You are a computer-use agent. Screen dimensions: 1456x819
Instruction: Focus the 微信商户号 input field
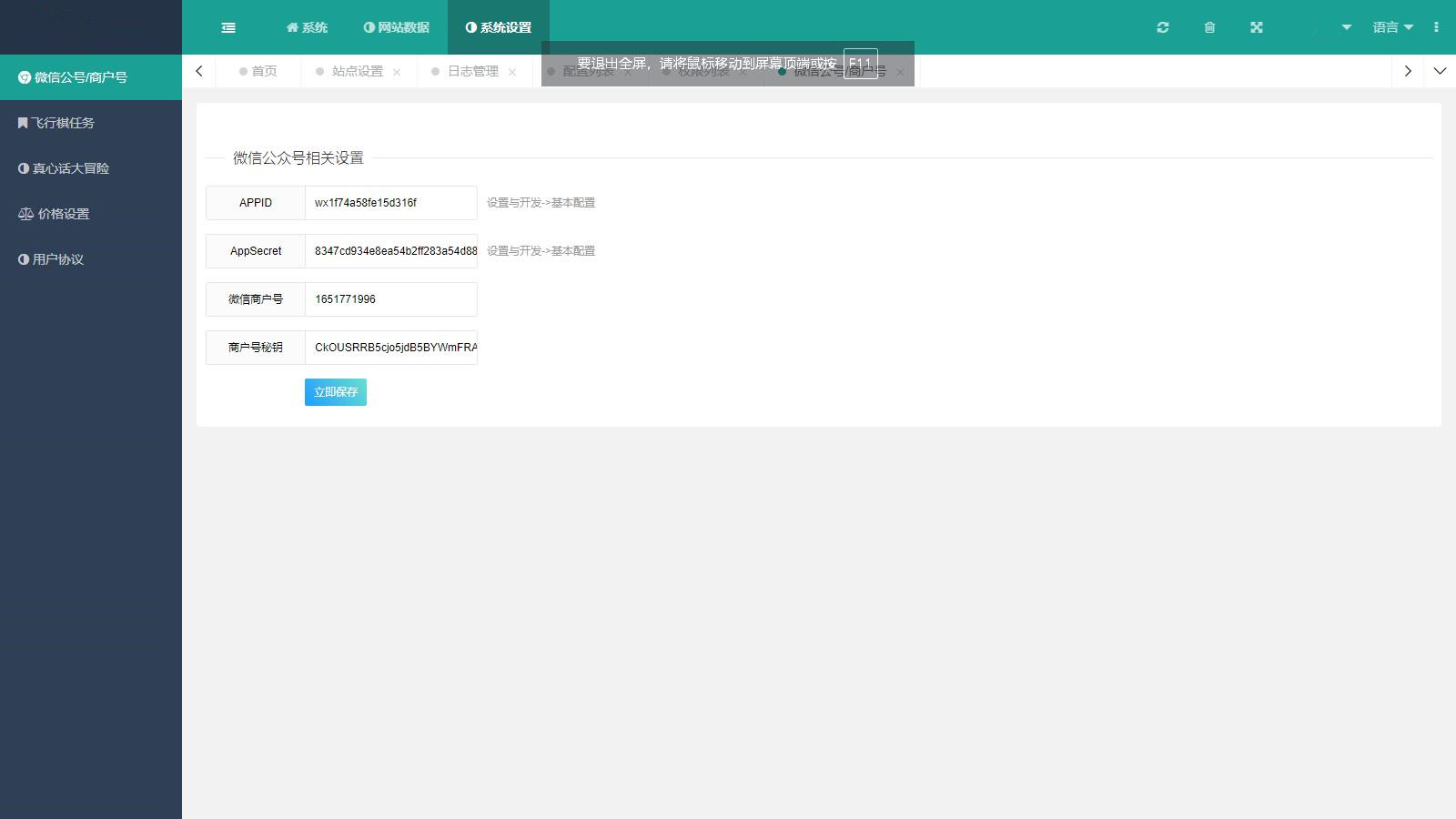pos(391,299)
